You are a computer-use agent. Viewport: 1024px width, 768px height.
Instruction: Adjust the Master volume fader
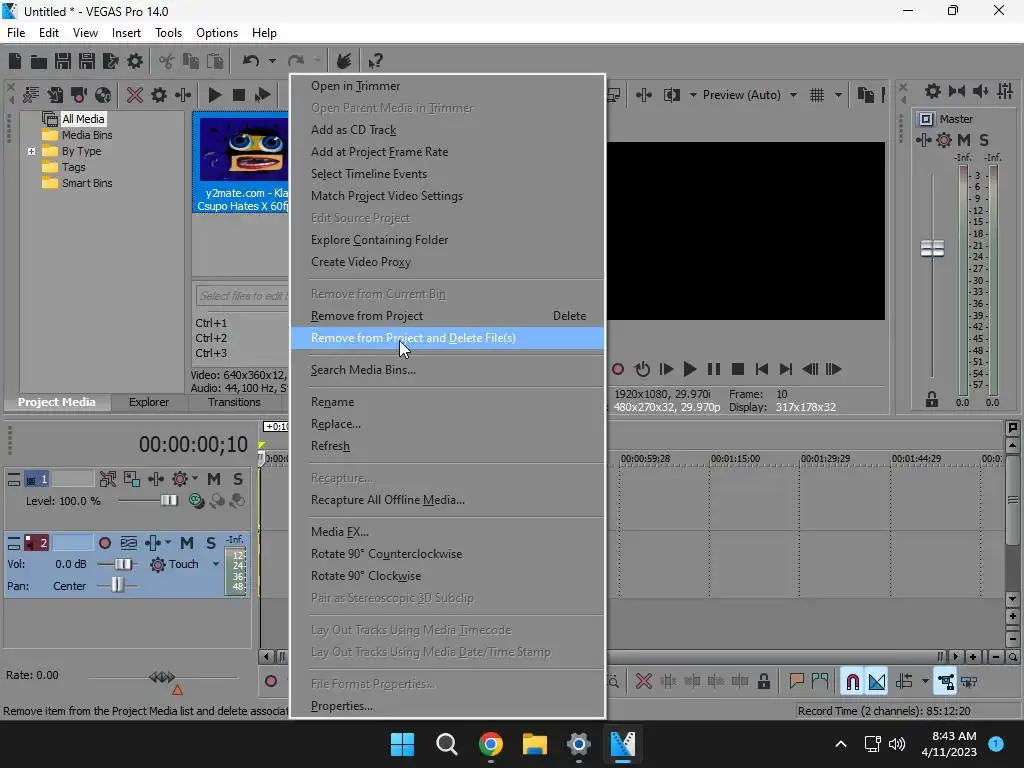[932, 248]
